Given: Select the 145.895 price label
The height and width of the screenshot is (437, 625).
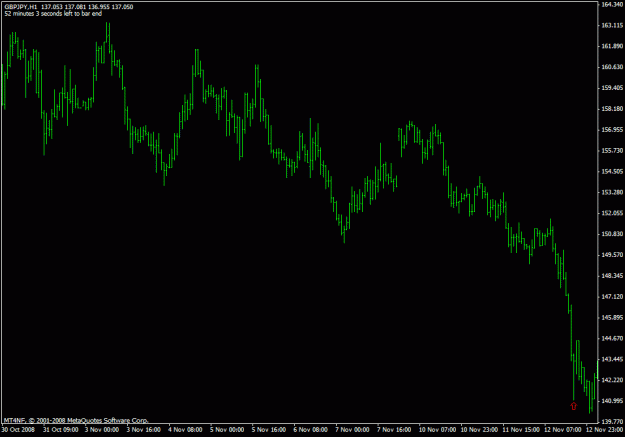Looking at the screenshot, I should pyautogui.click(x=612, y=317).
